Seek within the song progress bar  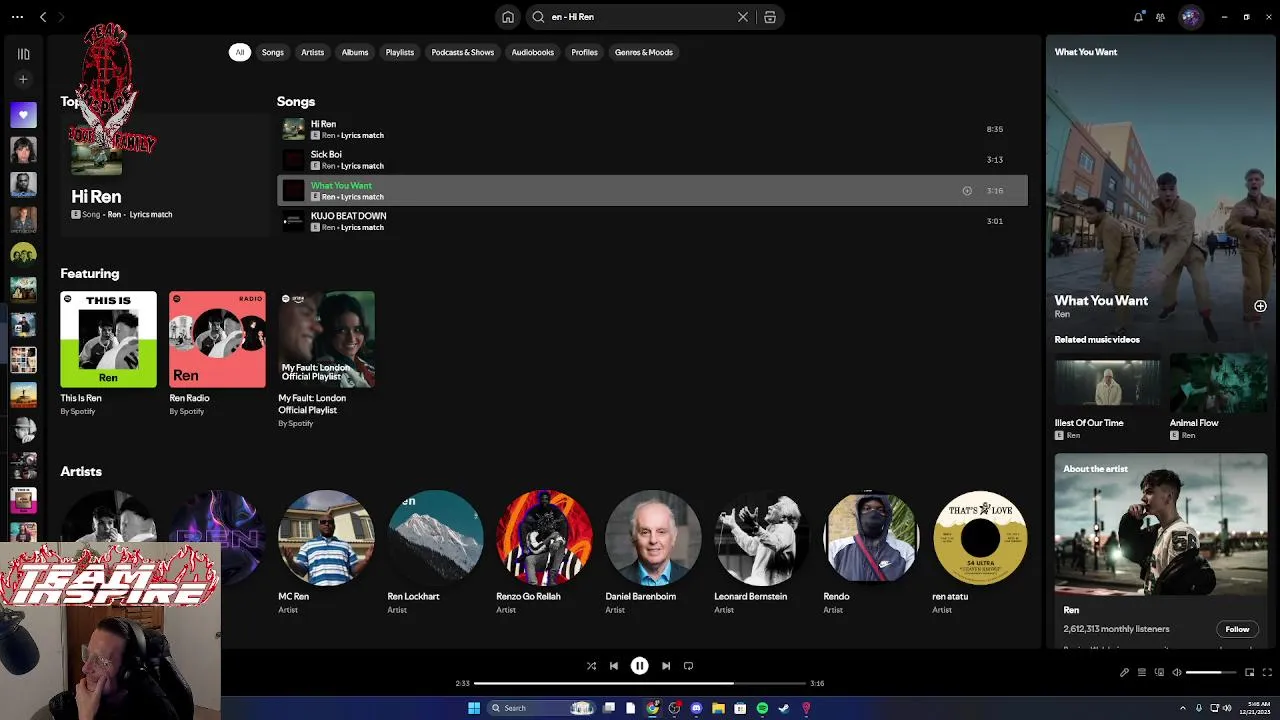(x=640, y=683)
